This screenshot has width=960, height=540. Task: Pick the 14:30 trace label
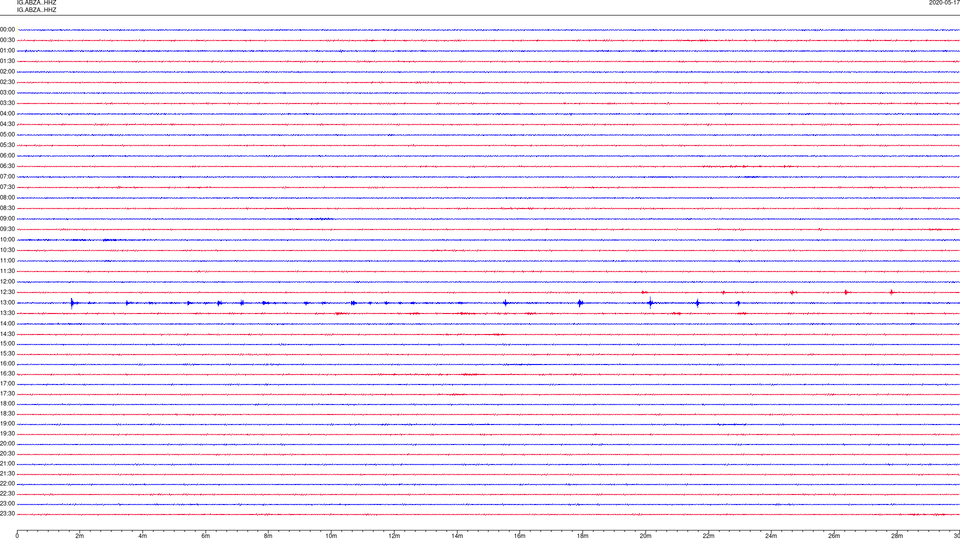7,334
